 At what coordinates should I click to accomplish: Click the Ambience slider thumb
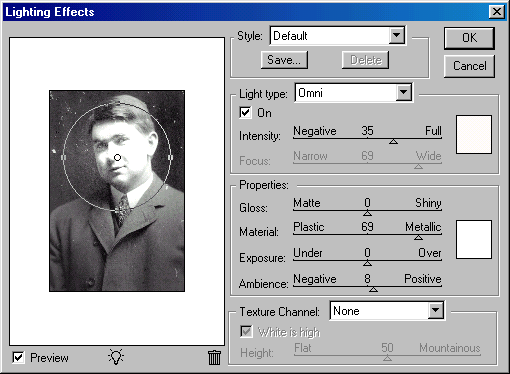coord(373,289)
